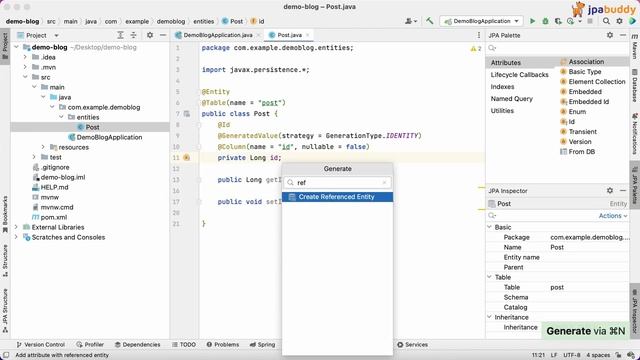Clear the Generate search text
Image resolution: width=640 pixels, height=360 pixels.
(x=384, y=182)
